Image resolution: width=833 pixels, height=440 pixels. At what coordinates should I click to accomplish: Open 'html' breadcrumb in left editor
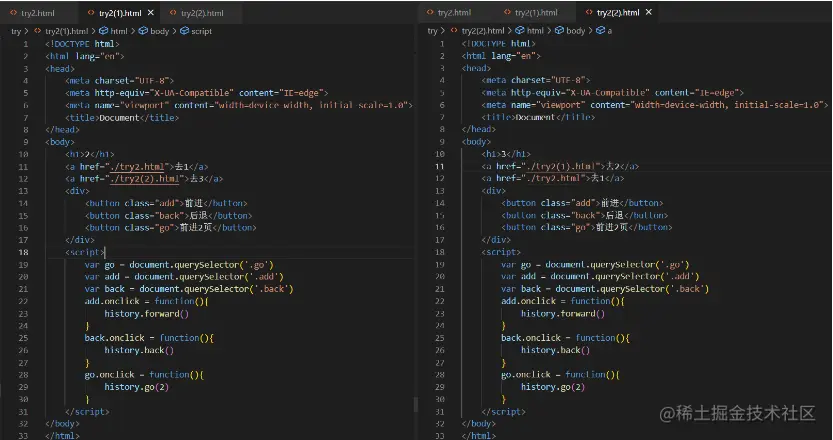[x=118, y=31]
